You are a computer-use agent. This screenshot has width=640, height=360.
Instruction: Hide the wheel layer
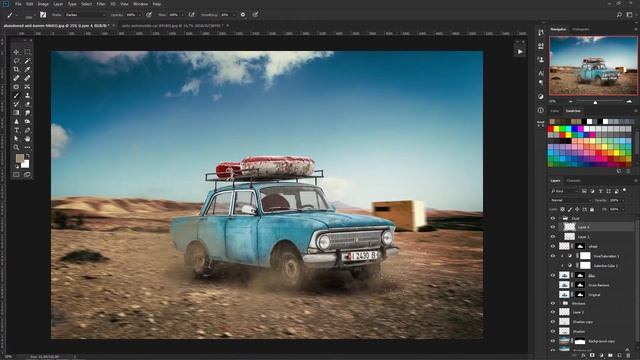click(x=553, y=246)
